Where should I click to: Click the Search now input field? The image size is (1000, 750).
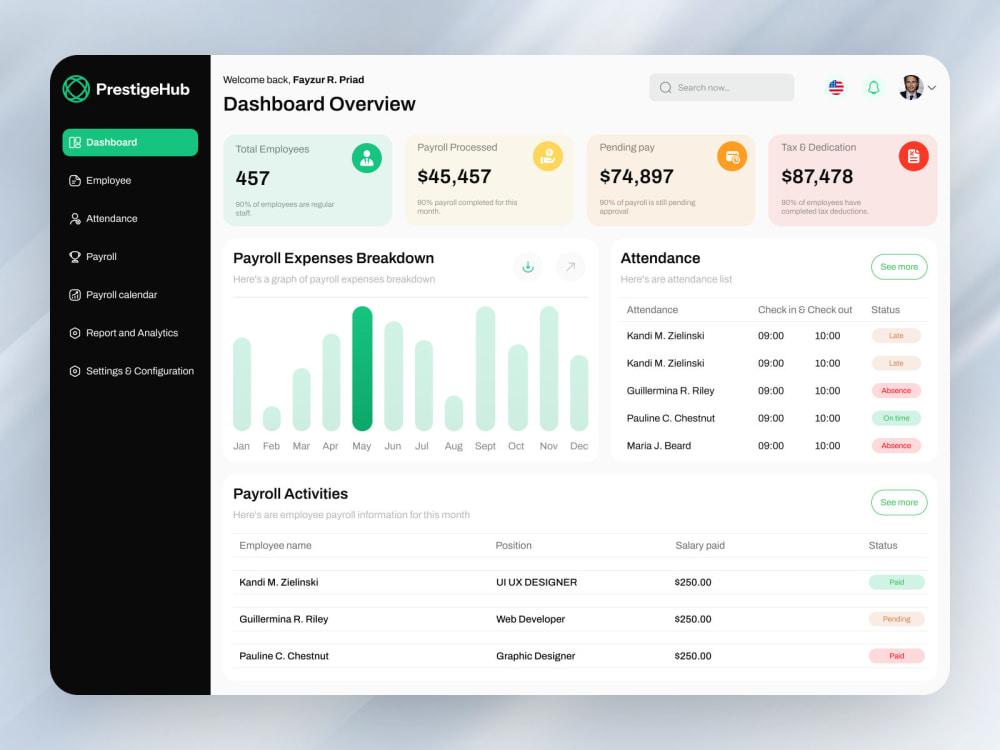pos(721,87)
